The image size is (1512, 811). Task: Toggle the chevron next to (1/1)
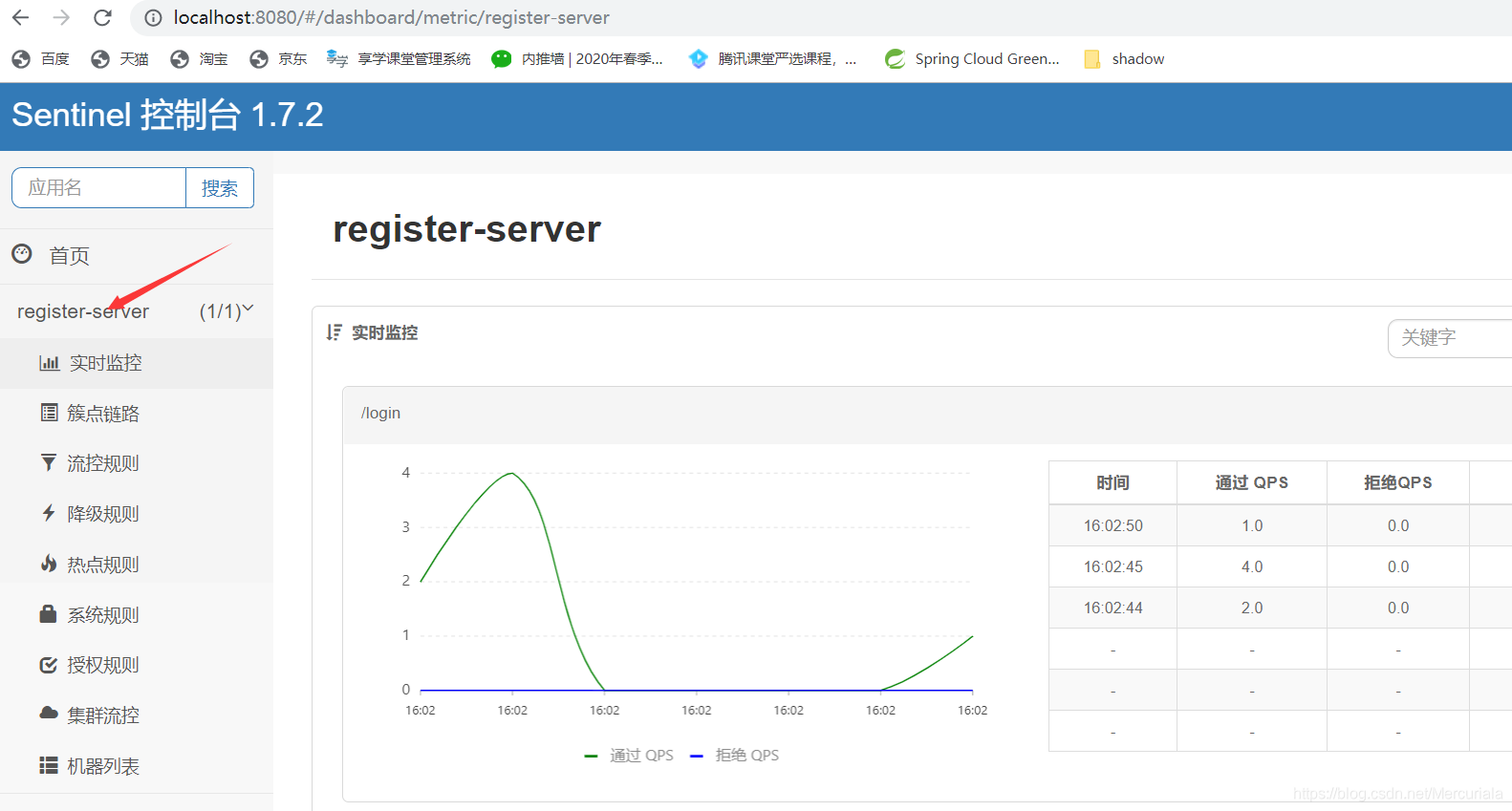pos(248,309)
